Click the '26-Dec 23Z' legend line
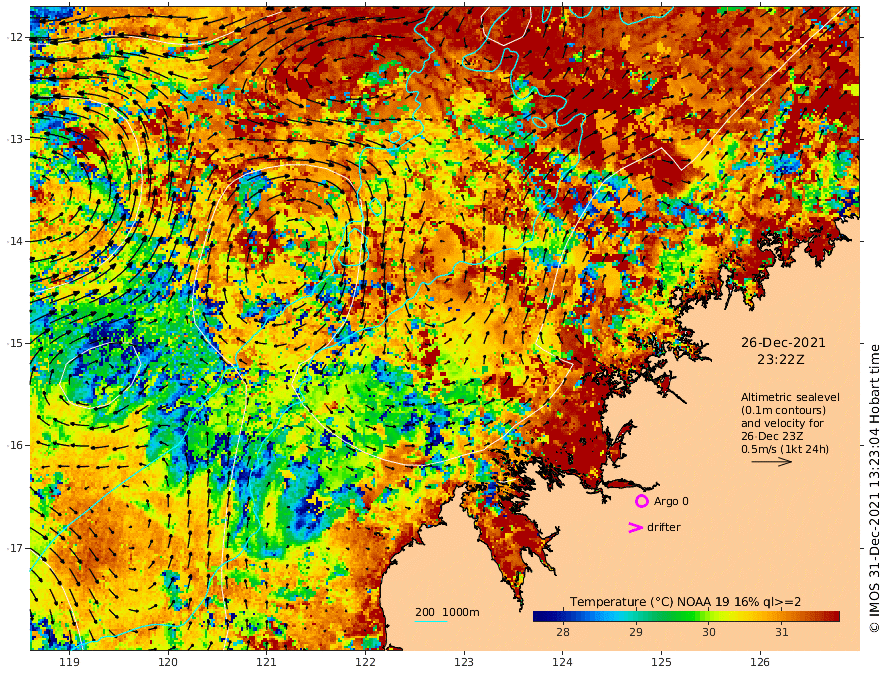 click(x=772, y=436)
